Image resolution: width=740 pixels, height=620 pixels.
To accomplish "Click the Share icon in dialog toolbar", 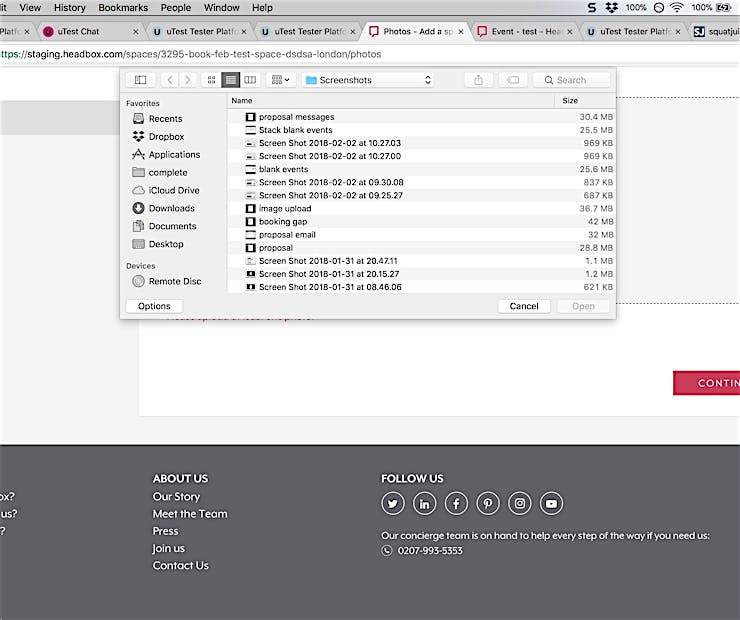I will pyautogui.click(x=479, y=80).
